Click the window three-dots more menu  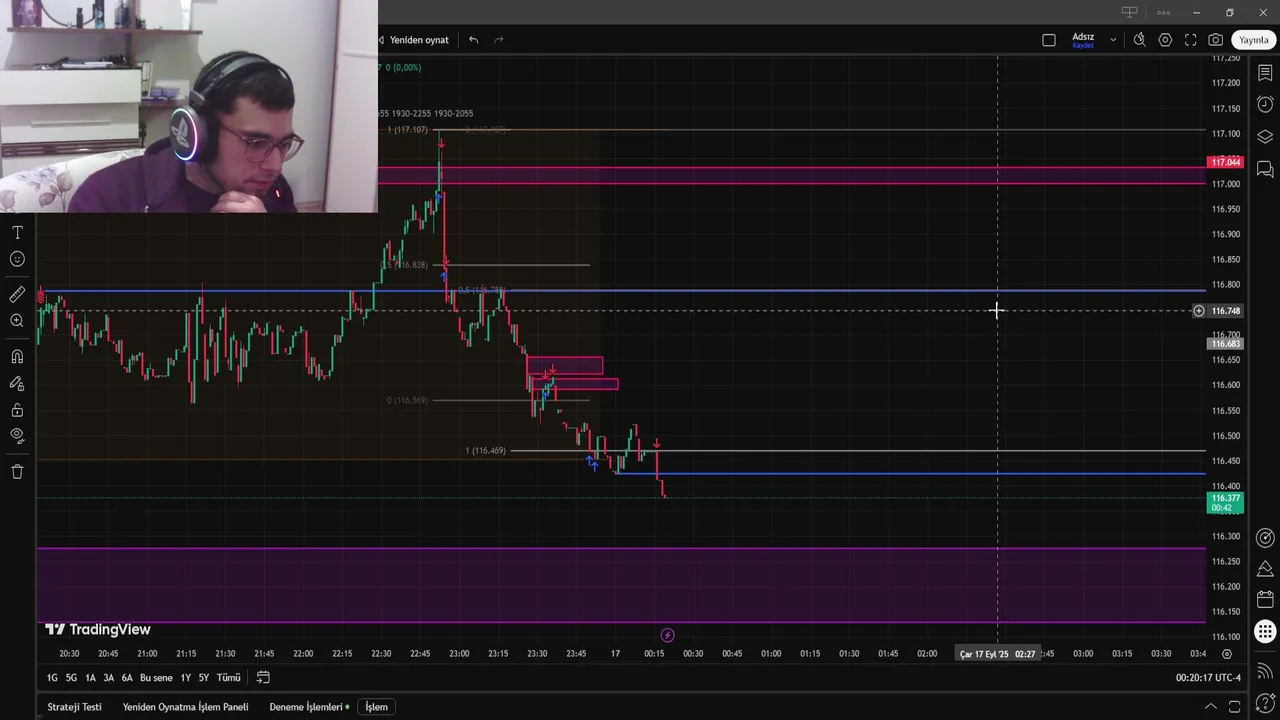[x=1163, y=12]
